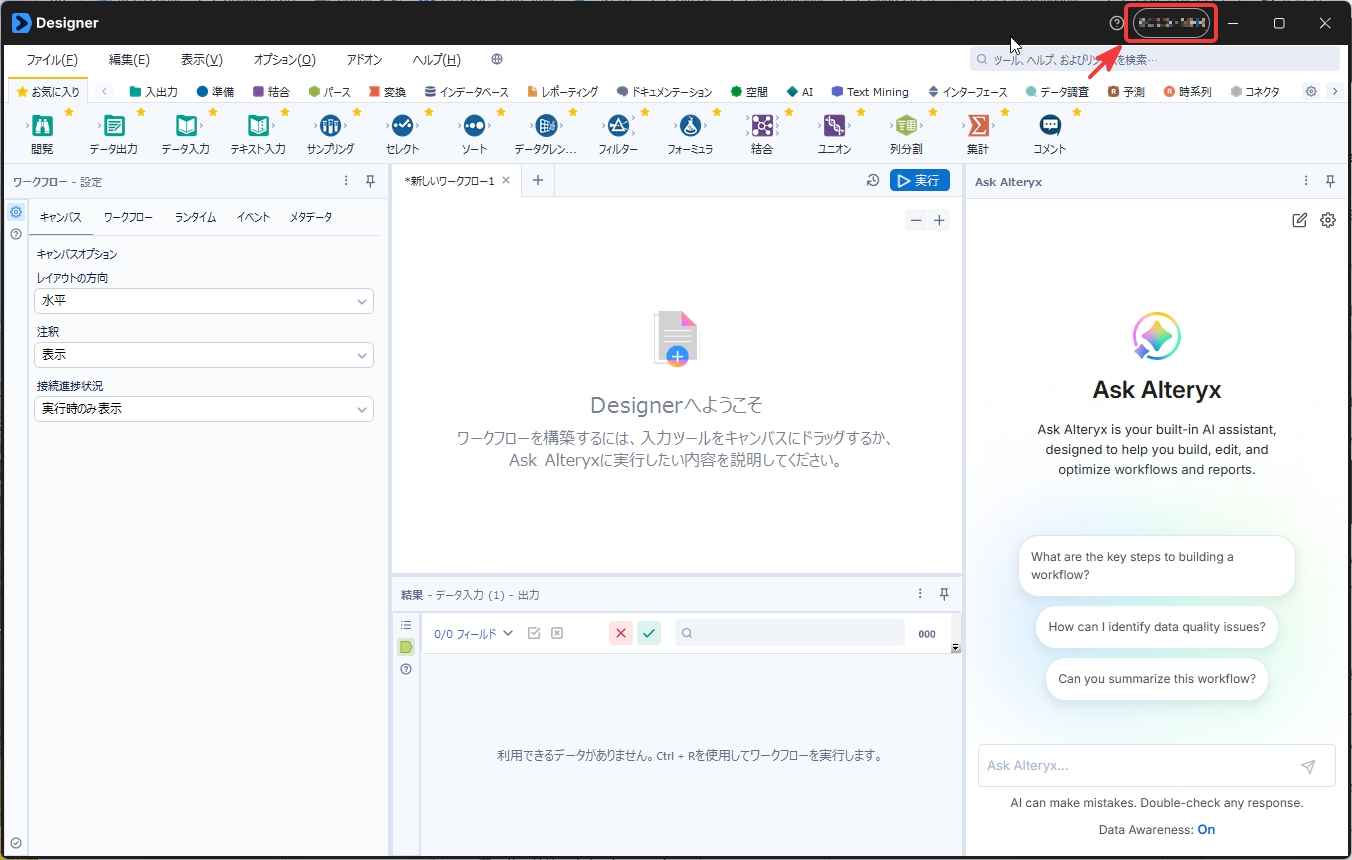
Task: Click "What are the key steps" suggestion
Action: pyautogui.click(x=1157, y=566)
